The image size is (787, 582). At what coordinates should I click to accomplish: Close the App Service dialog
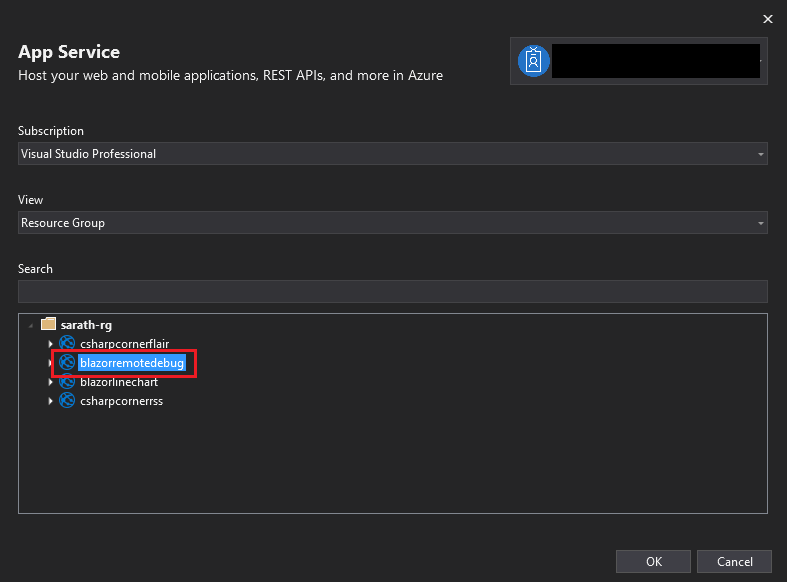[x=768, y=19]
